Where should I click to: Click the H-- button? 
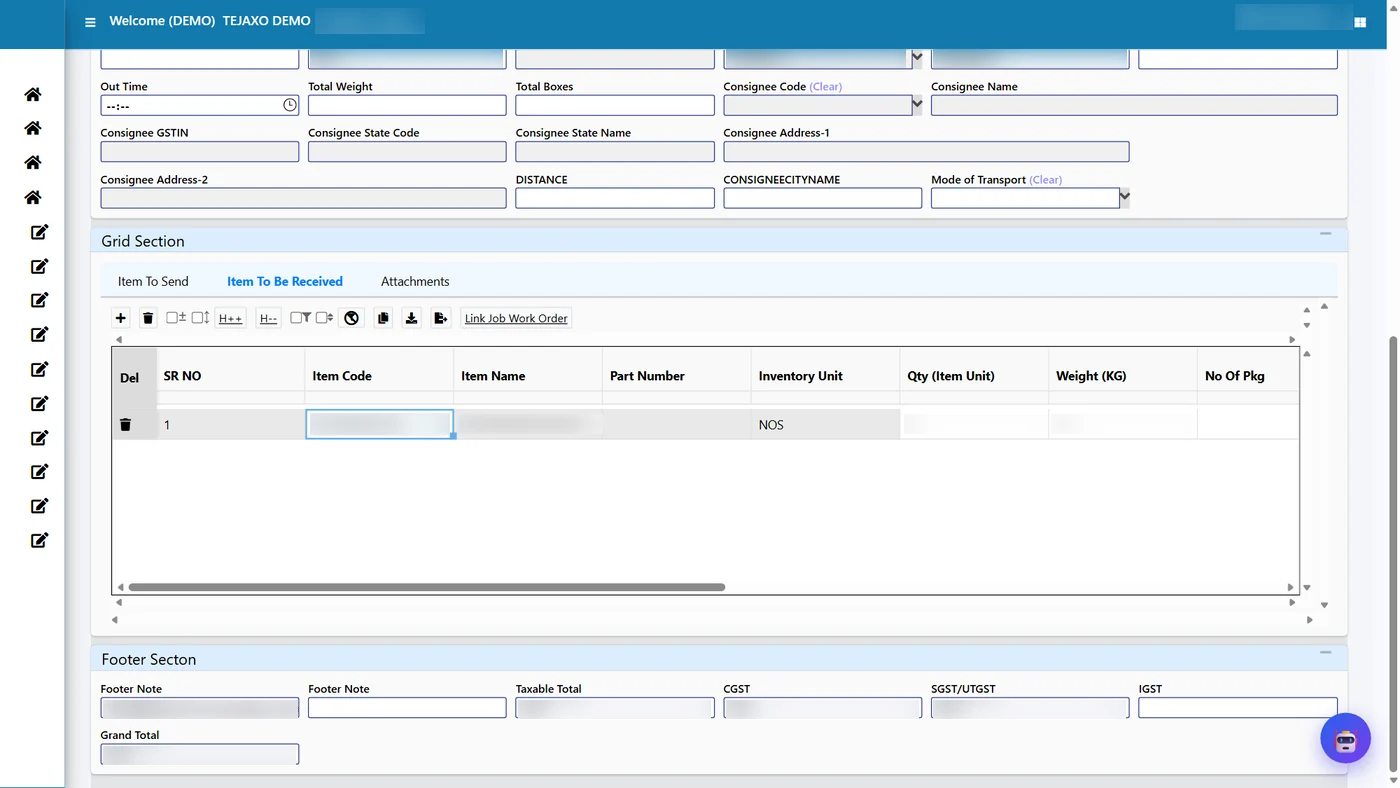pyautogui.click(x=268, y=318)
